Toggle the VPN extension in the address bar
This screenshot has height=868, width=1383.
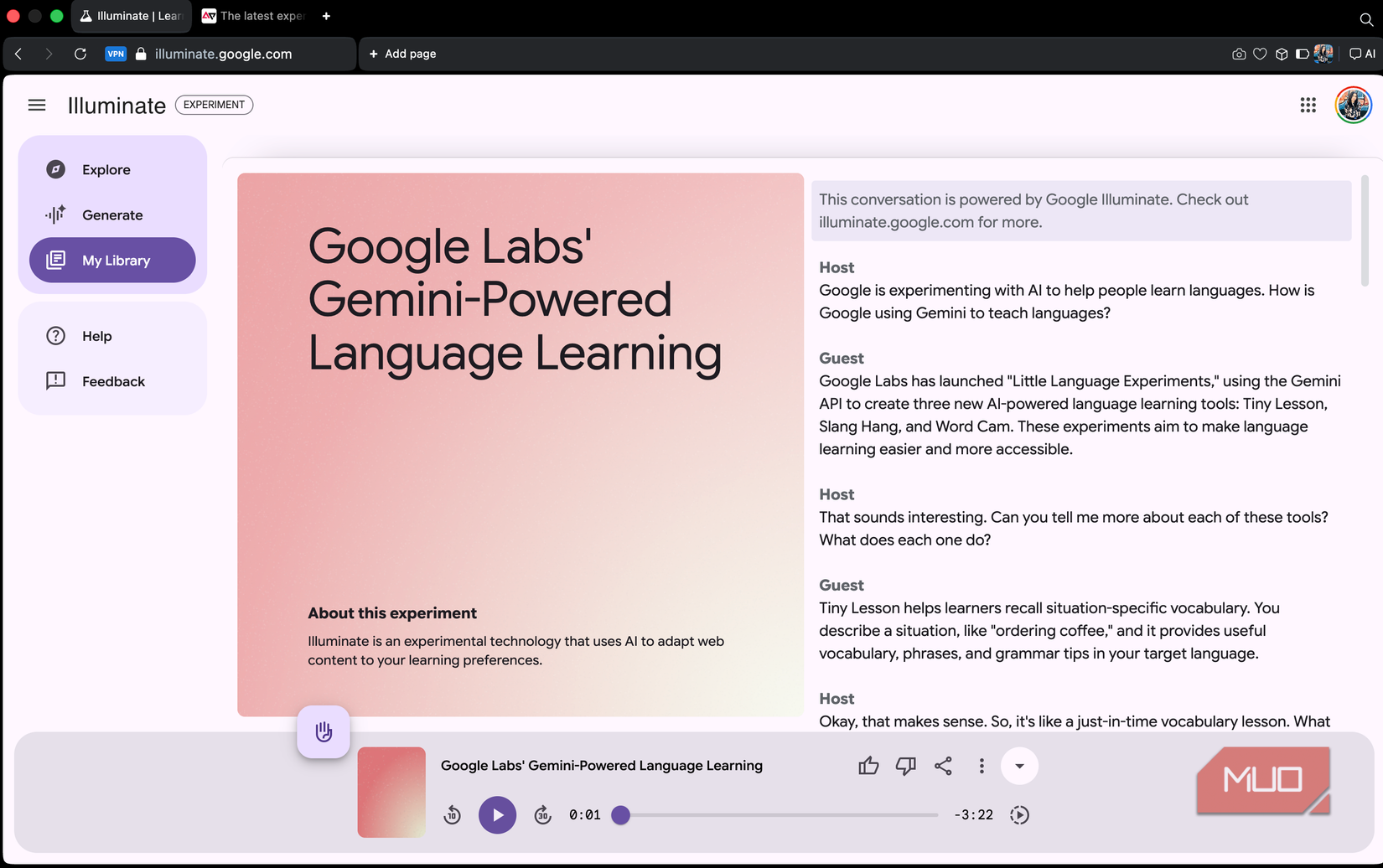pyautogui.click(x=116, y=54)
